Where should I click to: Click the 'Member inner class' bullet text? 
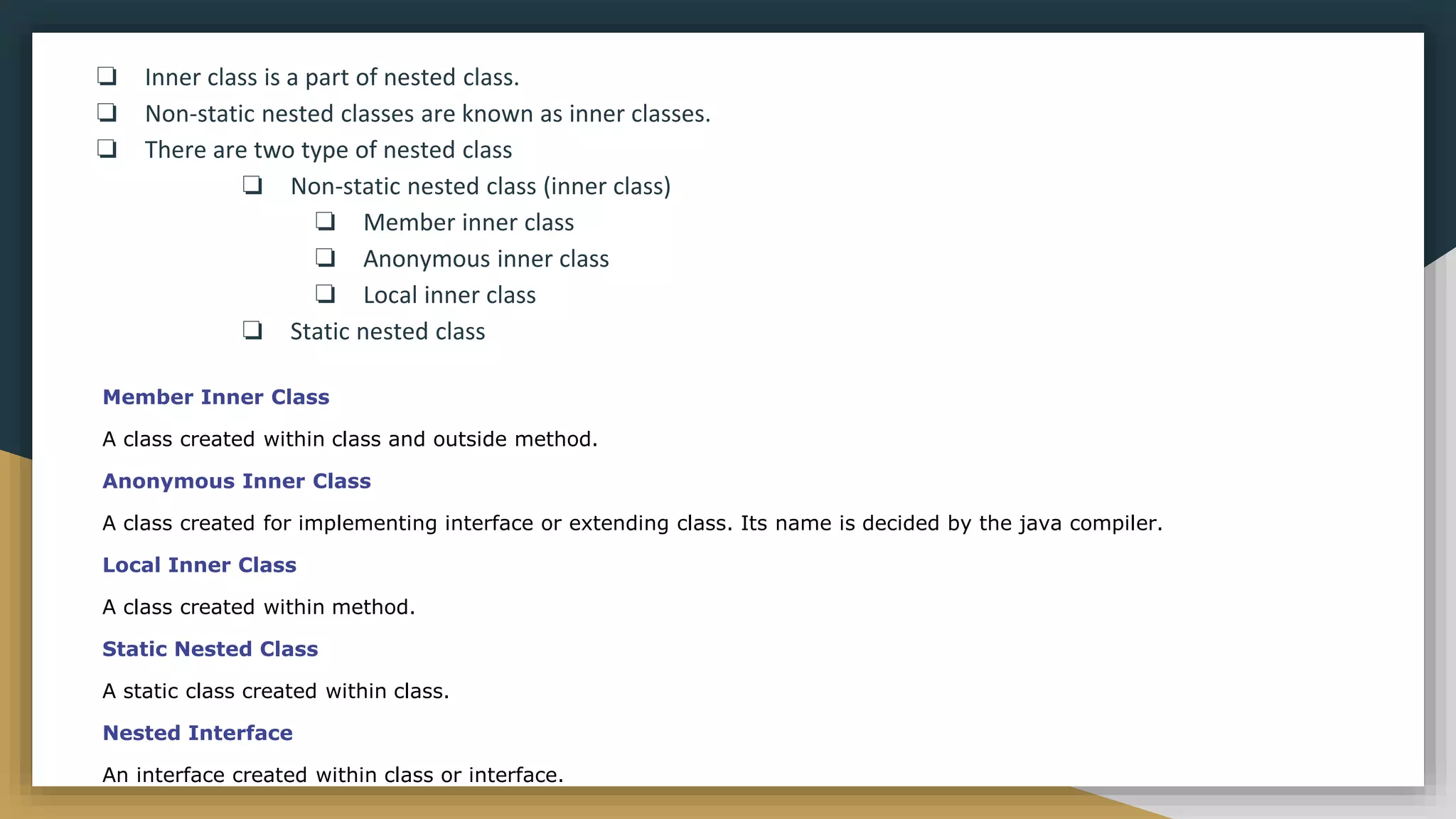469,223
